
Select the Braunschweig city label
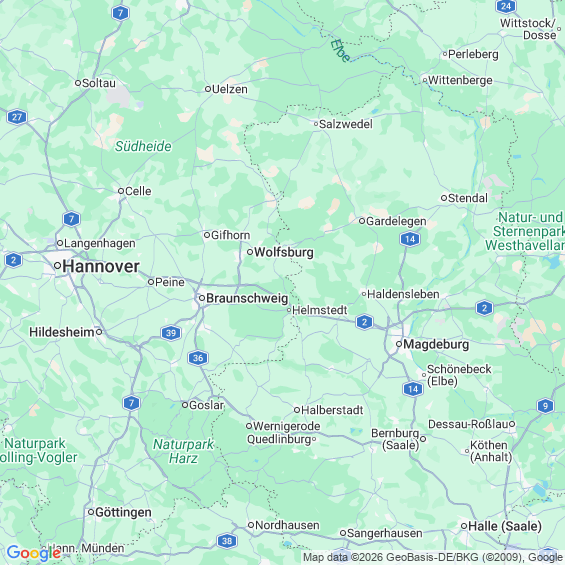[x=247, y=298]
